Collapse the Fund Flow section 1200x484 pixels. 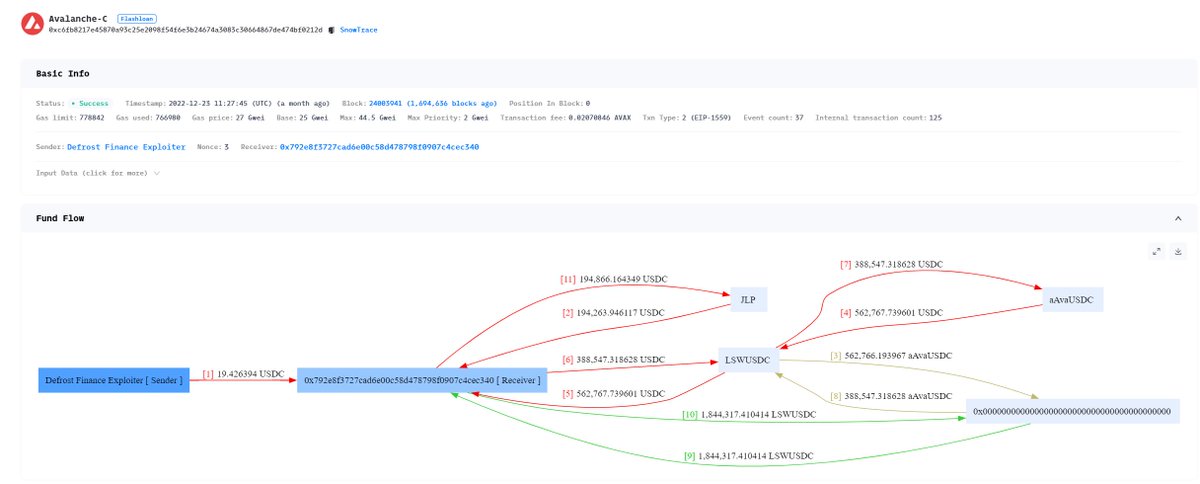point(1178,218)
